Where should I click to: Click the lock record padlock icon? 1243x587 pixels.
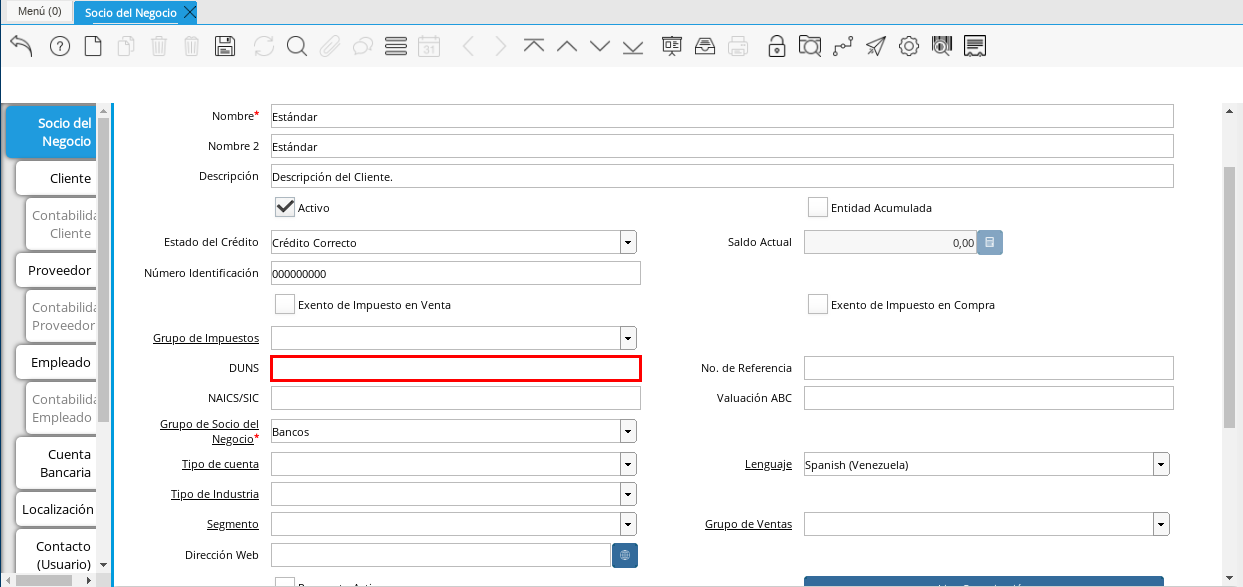pyautogui.click(x=776, y=46)
